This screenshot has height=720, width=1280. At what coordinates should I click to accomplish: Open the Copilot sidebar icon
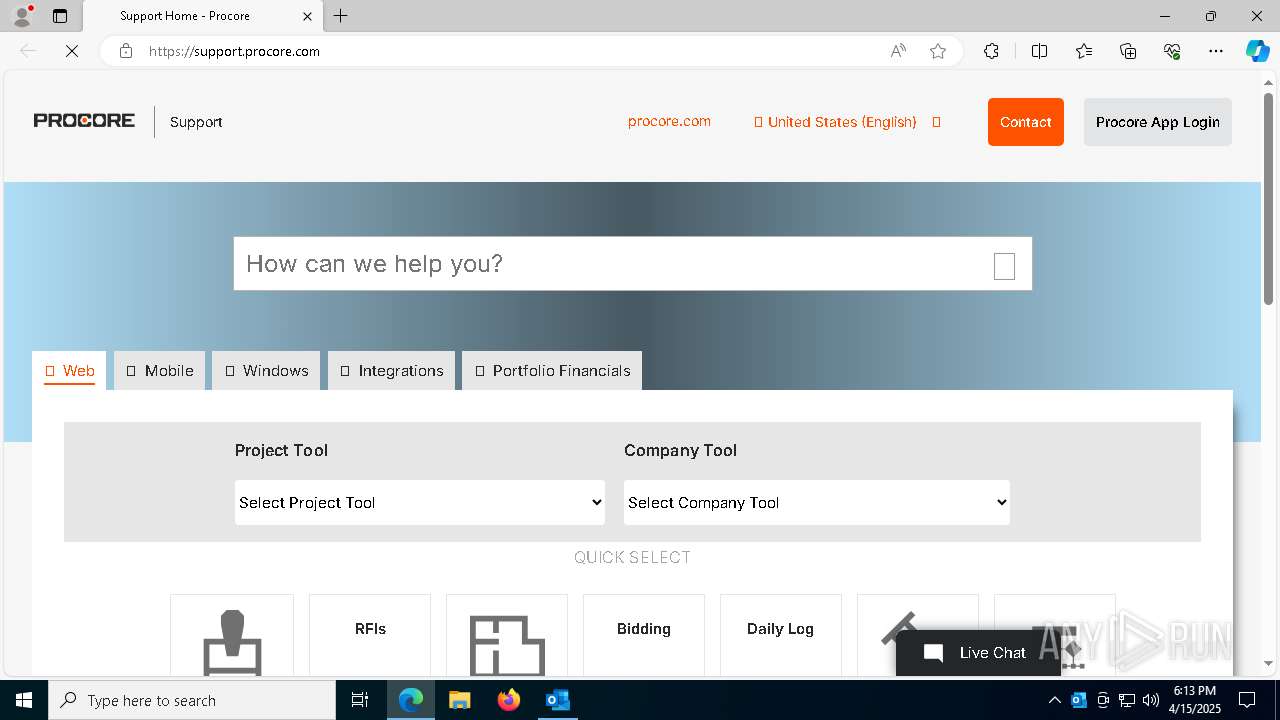click(1257, 51)
